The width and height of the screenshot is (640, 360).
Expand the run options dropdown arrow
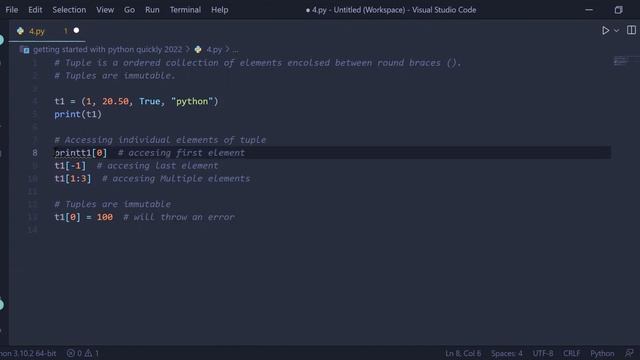click(616, 31)
